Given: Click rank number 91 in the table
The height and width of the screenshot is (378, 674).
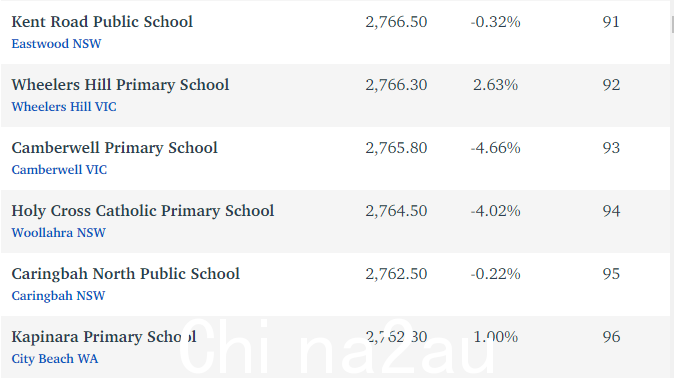Looking at the screenshot, I should 611,22.
